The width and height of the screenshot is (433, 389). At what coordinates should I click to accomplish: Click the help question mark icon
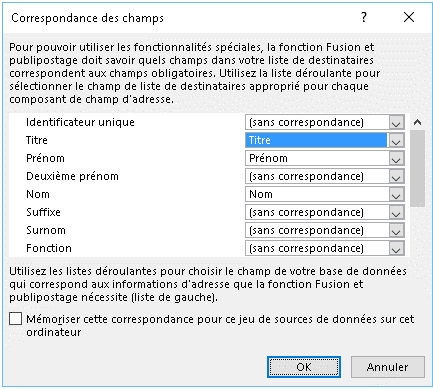(364, 17)
